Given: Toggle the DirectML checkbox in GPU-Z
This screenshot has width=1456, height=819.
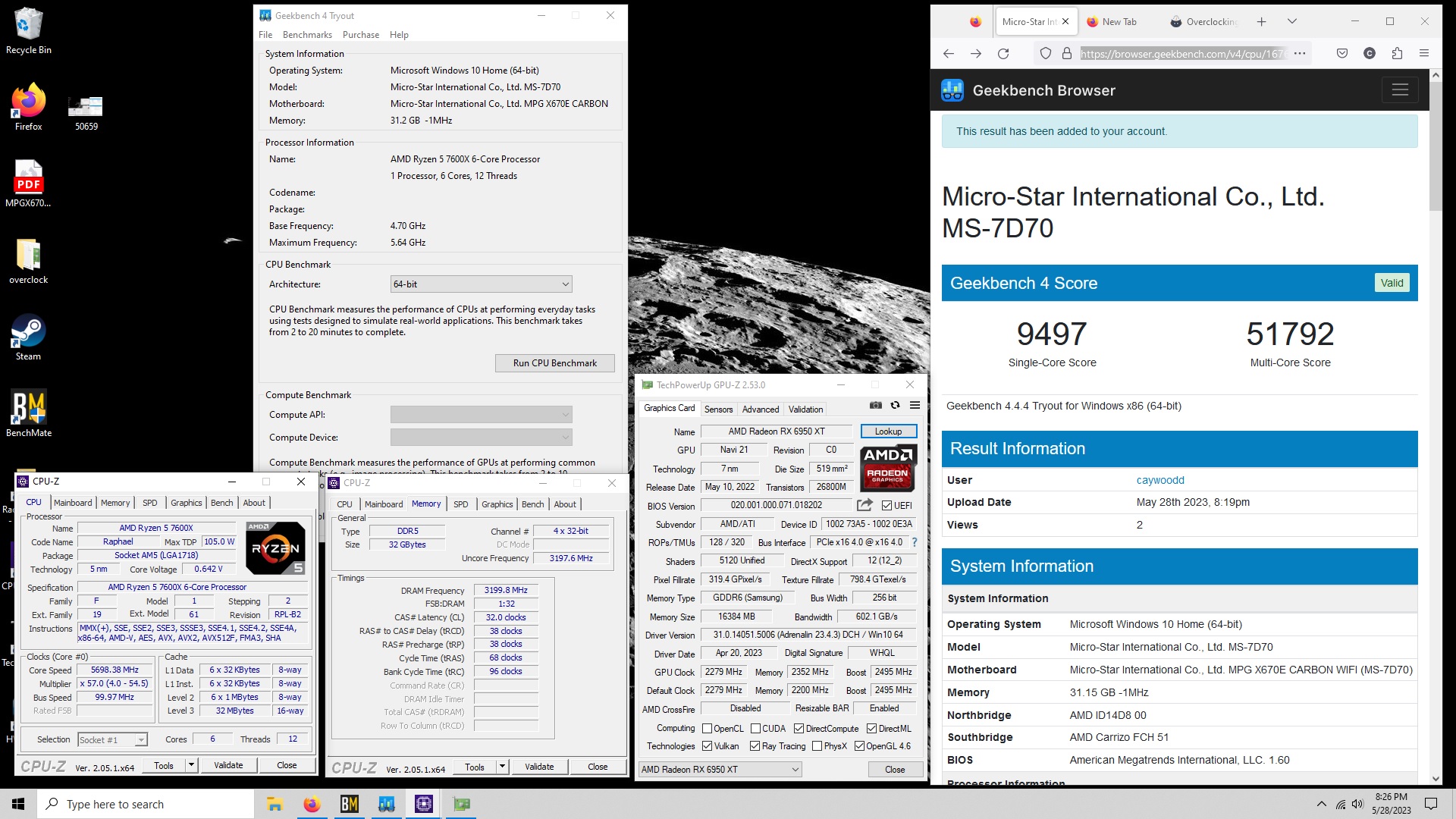Looking at the screenshot, I should [x=871, y=729].
